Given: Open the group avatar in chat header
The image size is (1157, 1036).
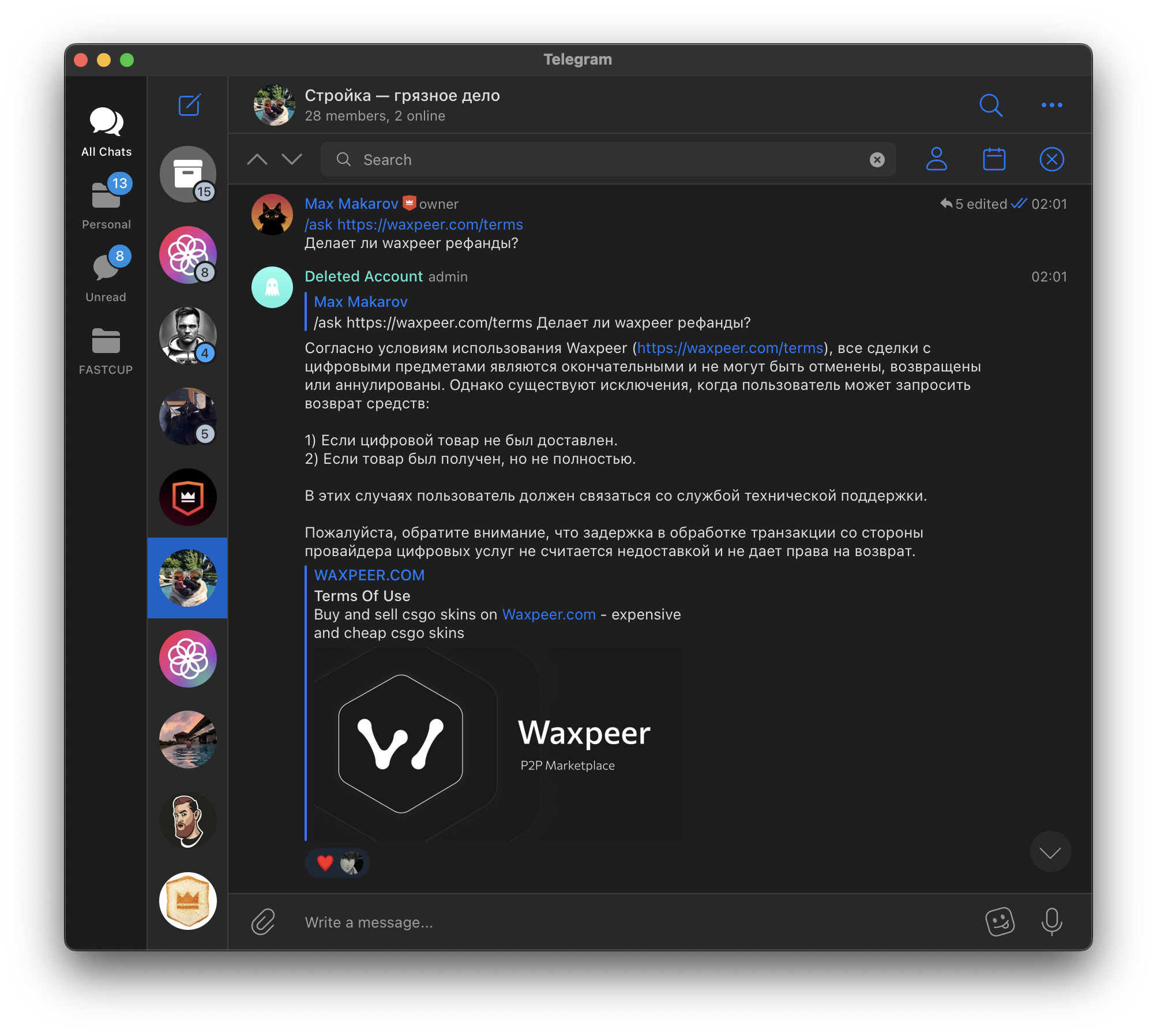Looking at the screenshot, I should pyautogui.click(x=275, y=105).
